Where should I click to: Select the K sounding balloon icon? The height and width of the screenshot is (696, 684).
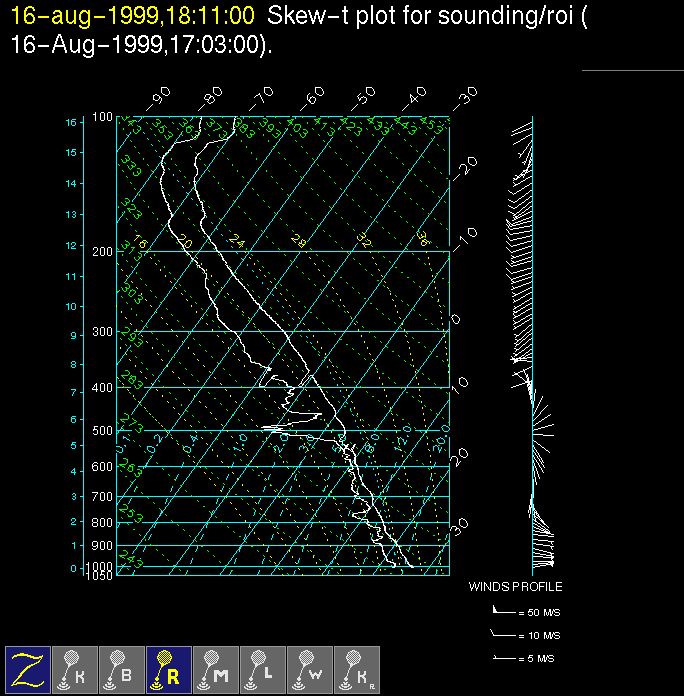click(75, 669)
